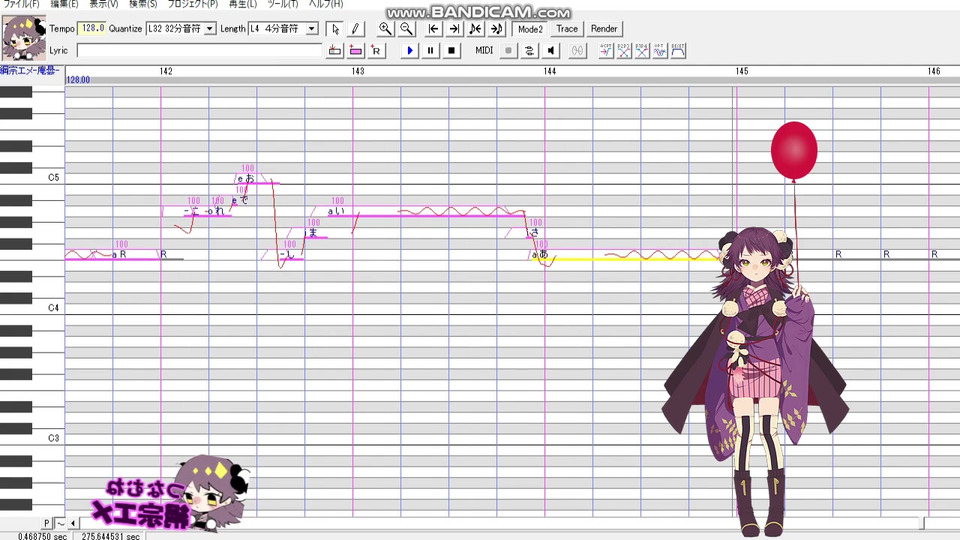This screenshot has width=960, height=540.
Task: Click measure 144 on the ruler
Action: pos(550,71)
